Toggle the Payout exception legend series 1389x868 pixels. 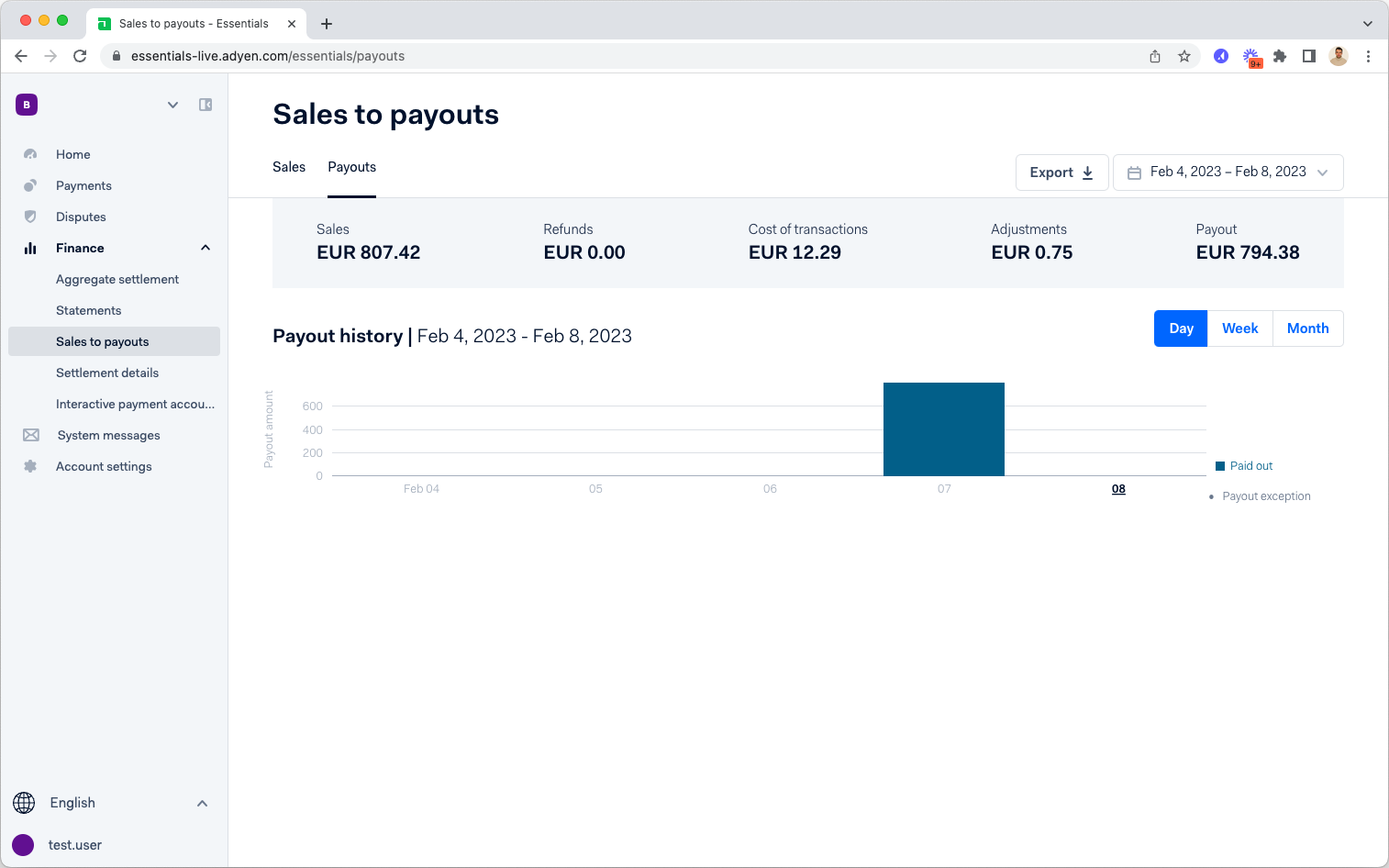pyautogui.click(x=1260, y=496)
